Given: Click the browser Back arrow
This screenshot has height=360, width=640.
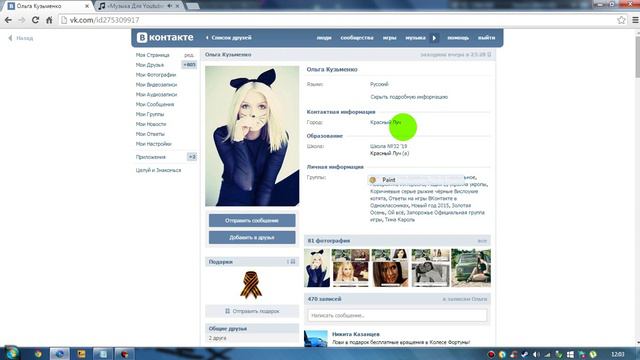Looking at the screenshot, I should click(8, 20).
